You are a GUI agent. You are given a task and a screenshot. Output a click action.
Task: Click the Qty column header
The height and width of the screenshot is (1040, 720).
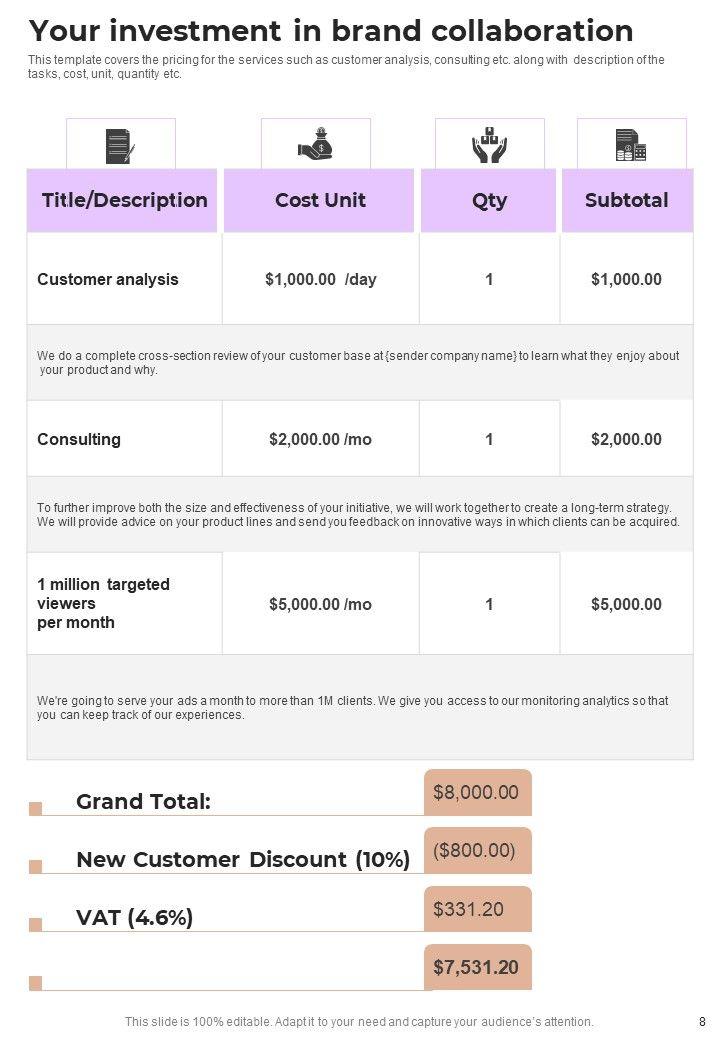pos(489,200)
